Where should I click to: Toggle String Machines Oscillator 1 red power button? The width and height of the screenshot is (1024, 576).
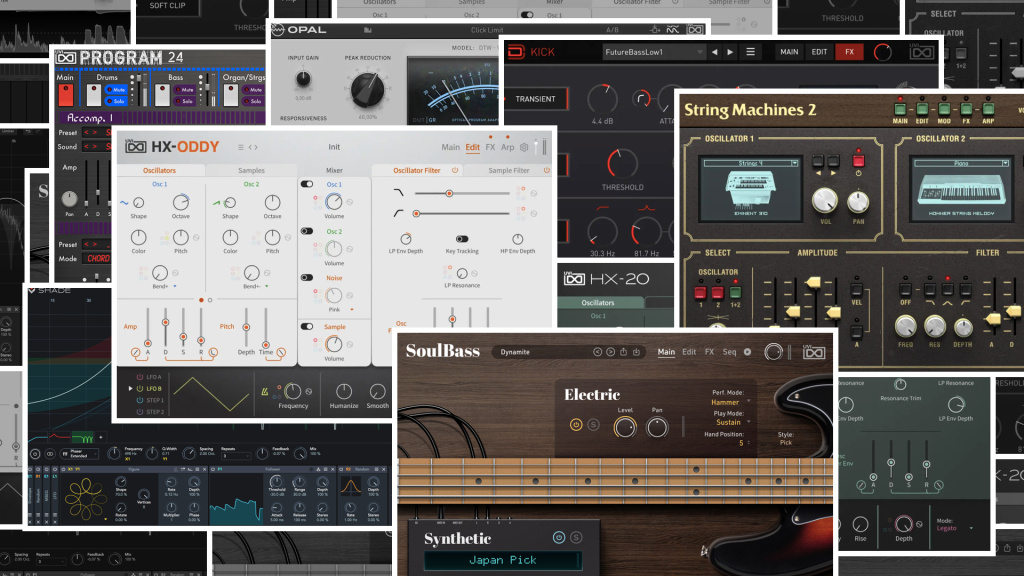click(x=858, y=161)
